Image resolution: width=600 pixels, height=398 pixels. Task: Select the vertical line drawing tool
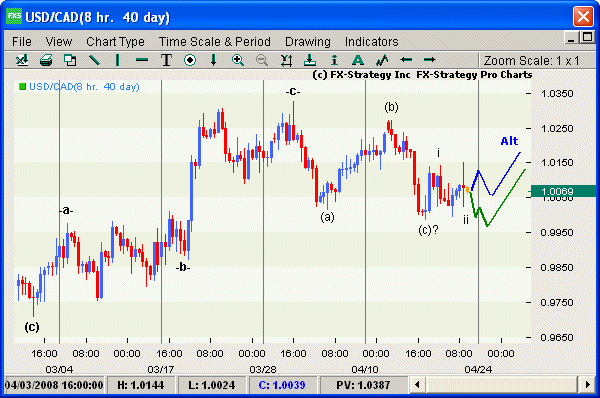(x=118, y=60)
